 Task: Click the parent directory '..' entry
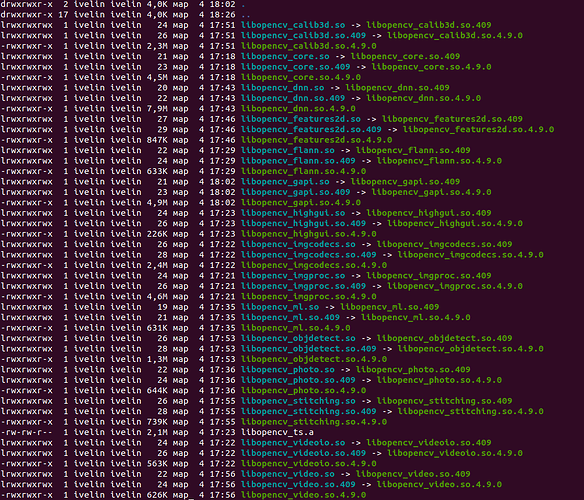click(246, 15)
